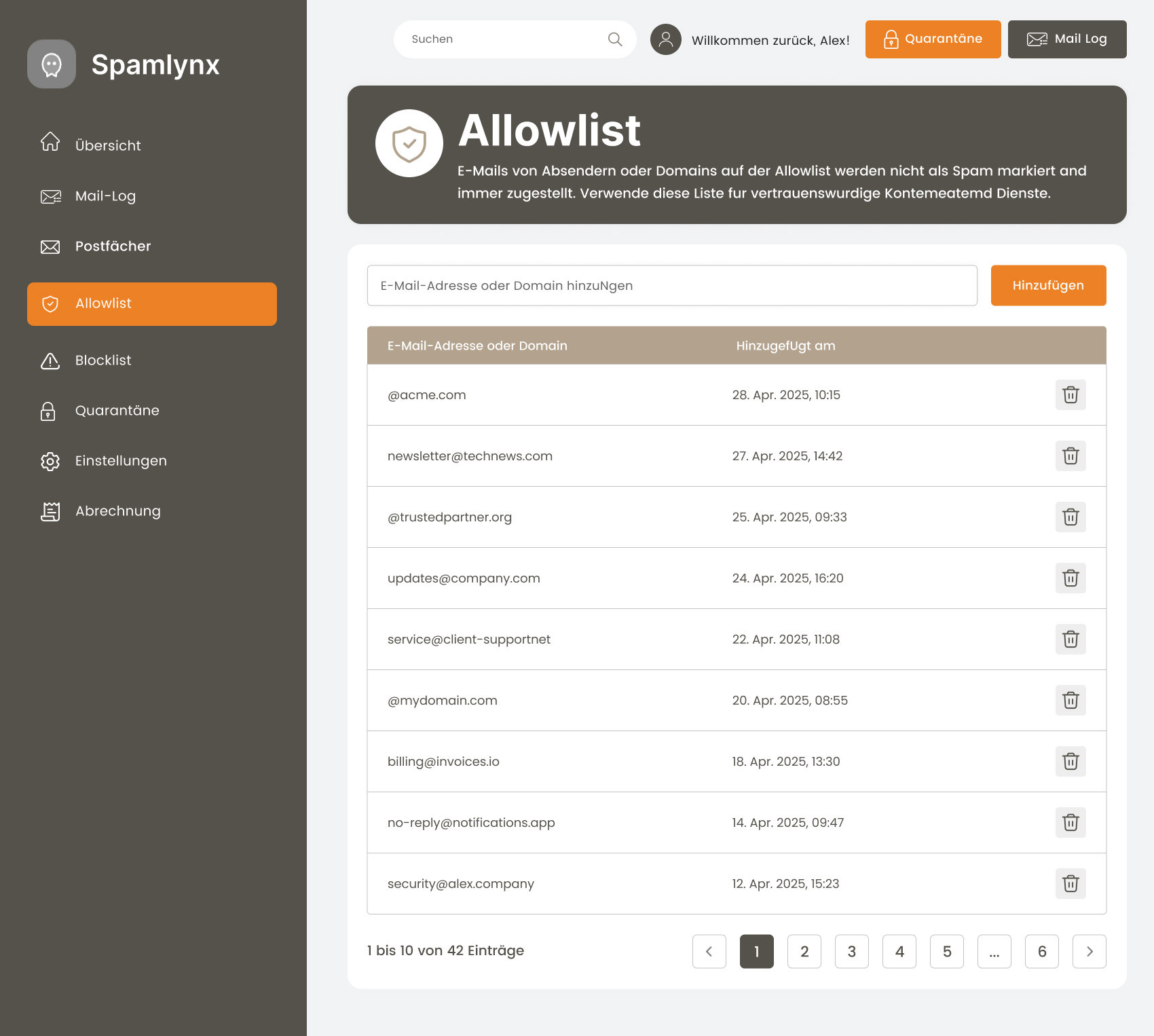This screenshot has width=1154, height=1036.
Task: Open the orange Quarantäne header button
Action: (933, 39)
